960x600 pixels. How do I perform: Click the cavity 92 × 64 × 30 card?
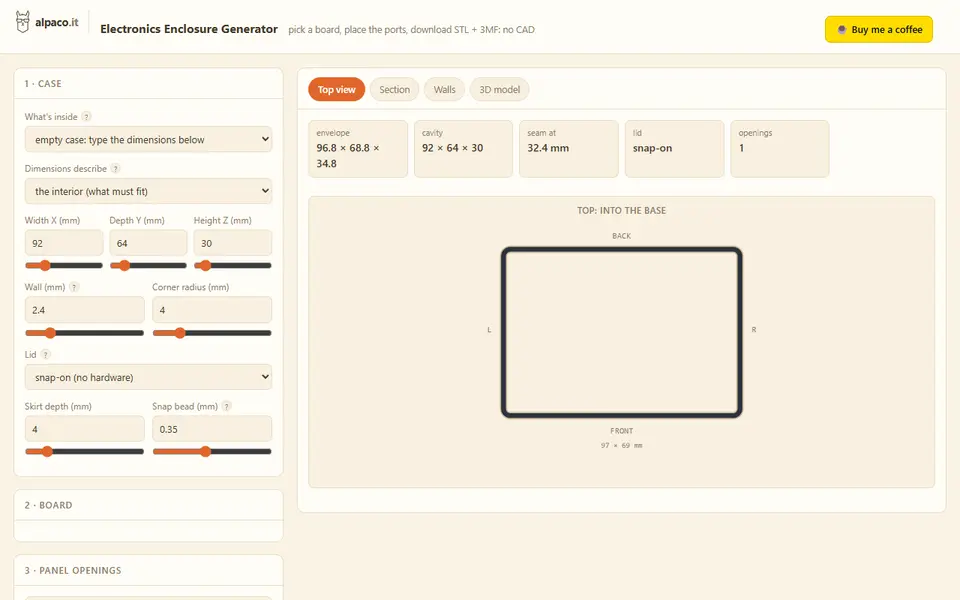(x=463, y=149)
